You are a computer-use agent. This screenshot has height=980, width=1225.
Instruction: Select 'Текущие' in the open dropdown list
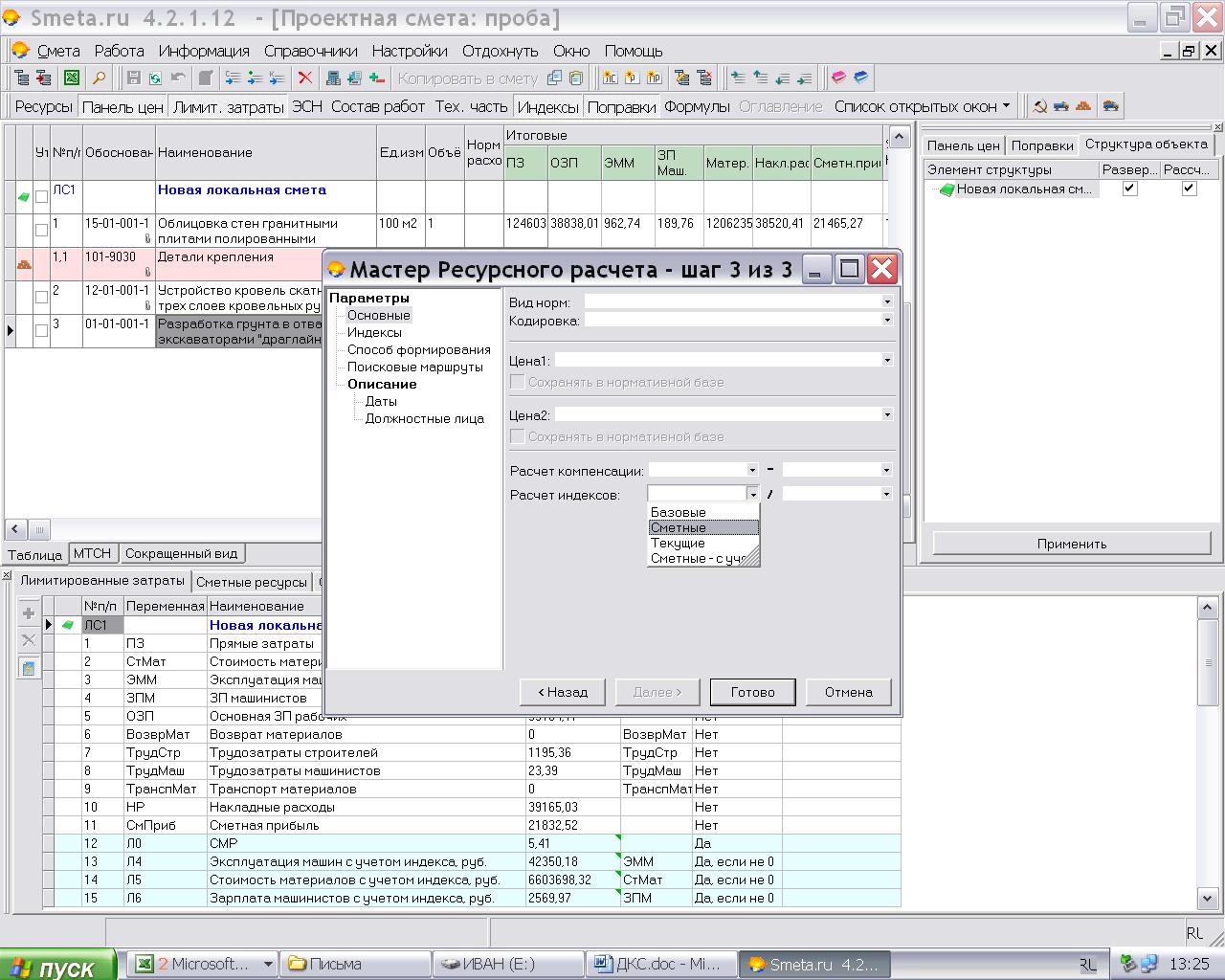pyautogui.click(x=678, y=543)
